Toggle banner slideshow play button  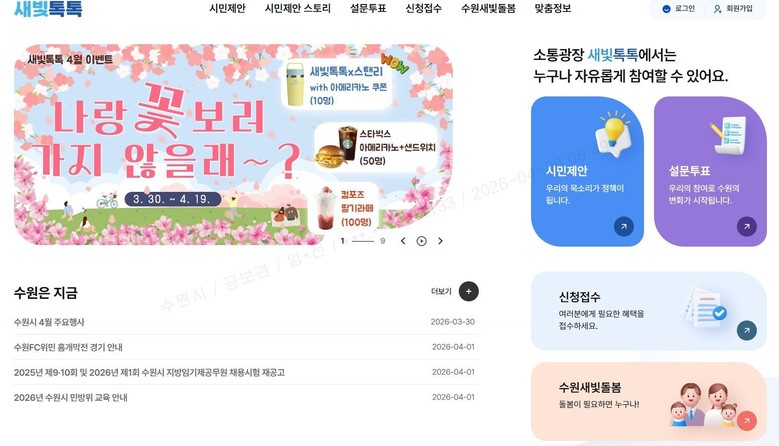tap(421, 241)
